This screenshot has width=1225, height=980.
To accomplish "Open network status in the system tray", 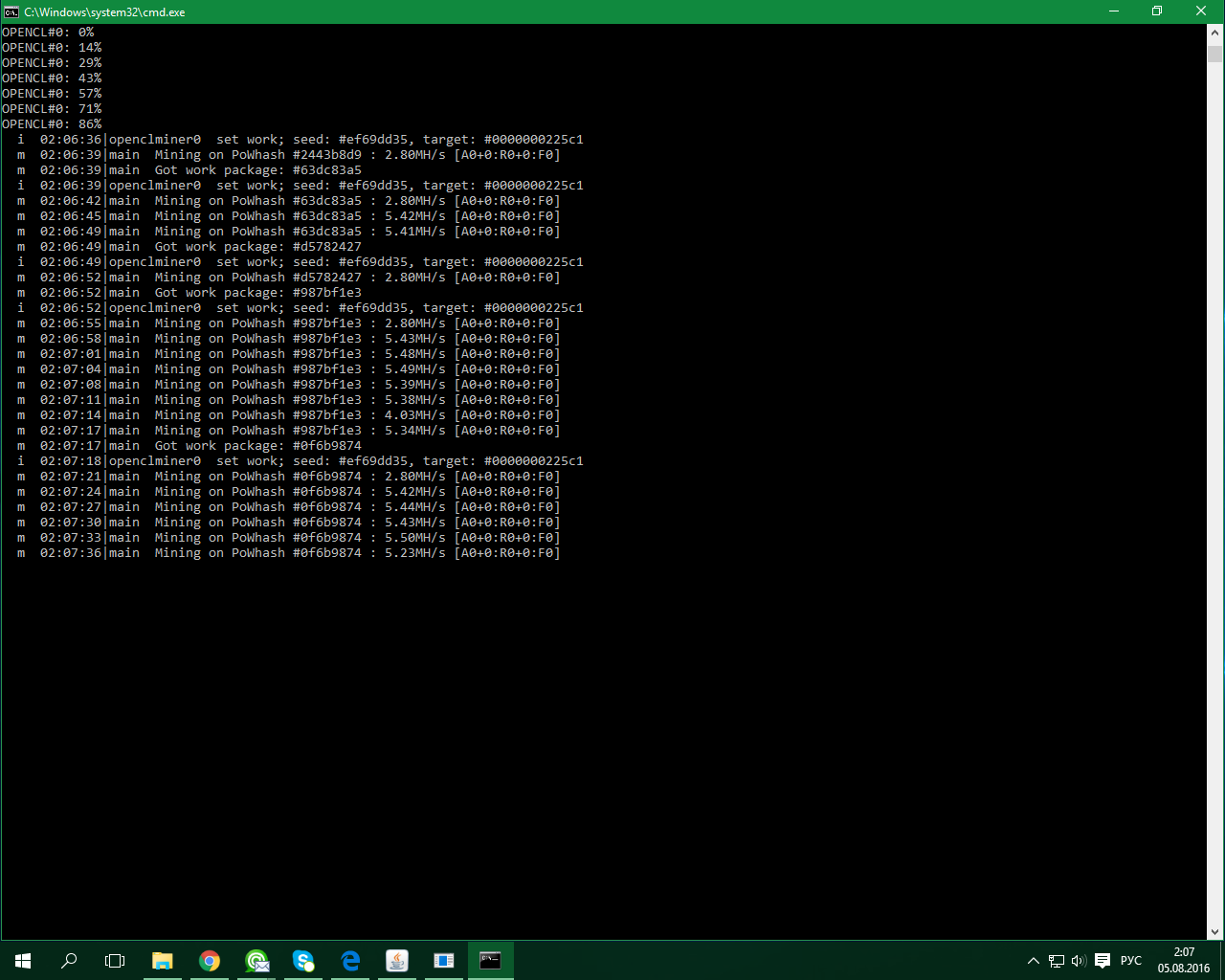I will [x=1056, y=961].
